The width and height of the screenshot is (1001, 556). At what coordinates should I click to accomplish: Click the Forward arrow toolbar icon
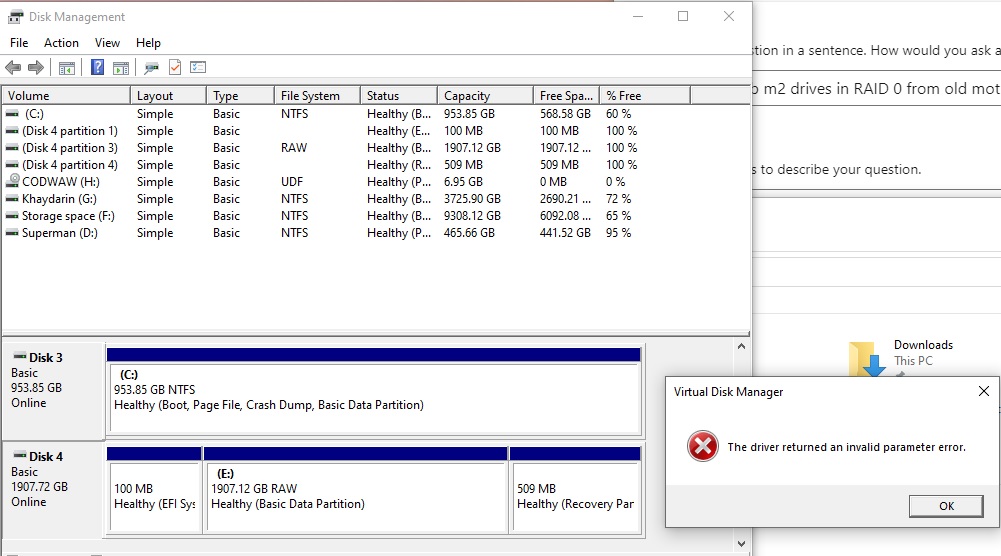click(x=36, y=67)
